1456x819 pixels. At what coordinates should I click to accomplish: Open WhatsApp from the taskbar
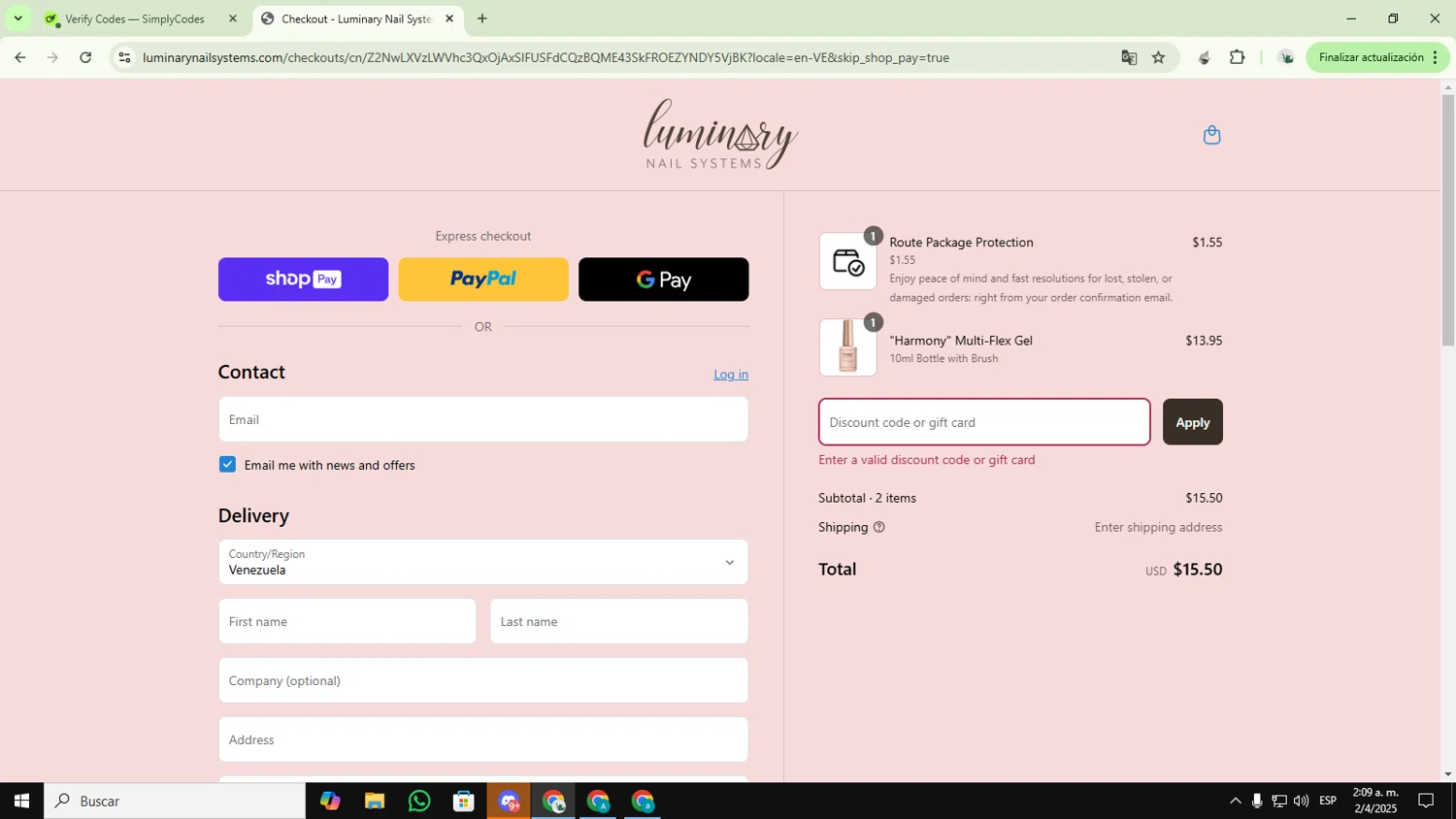419,801
